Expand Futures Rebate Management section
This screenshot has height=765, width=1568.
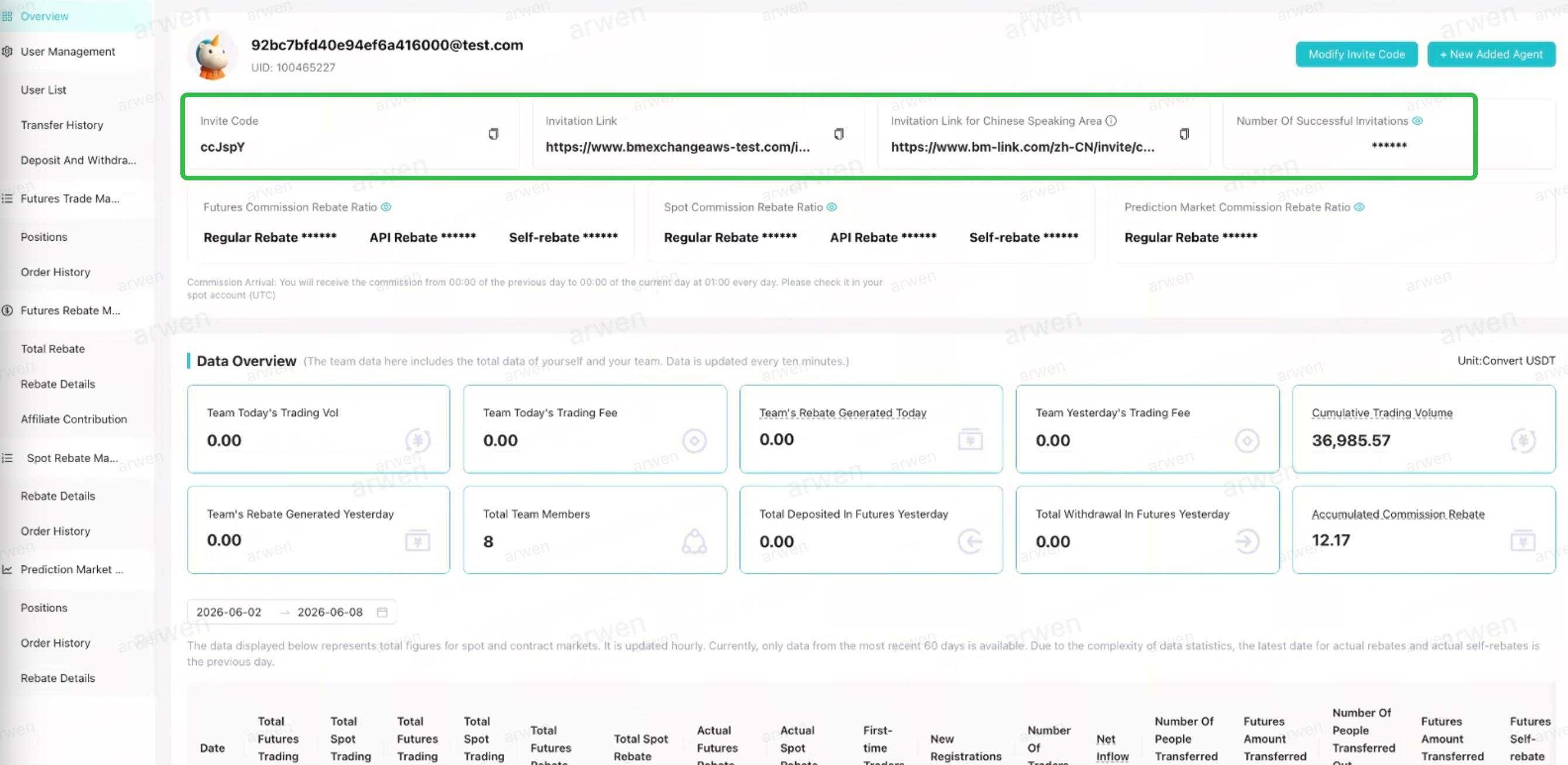click(71, 310)
